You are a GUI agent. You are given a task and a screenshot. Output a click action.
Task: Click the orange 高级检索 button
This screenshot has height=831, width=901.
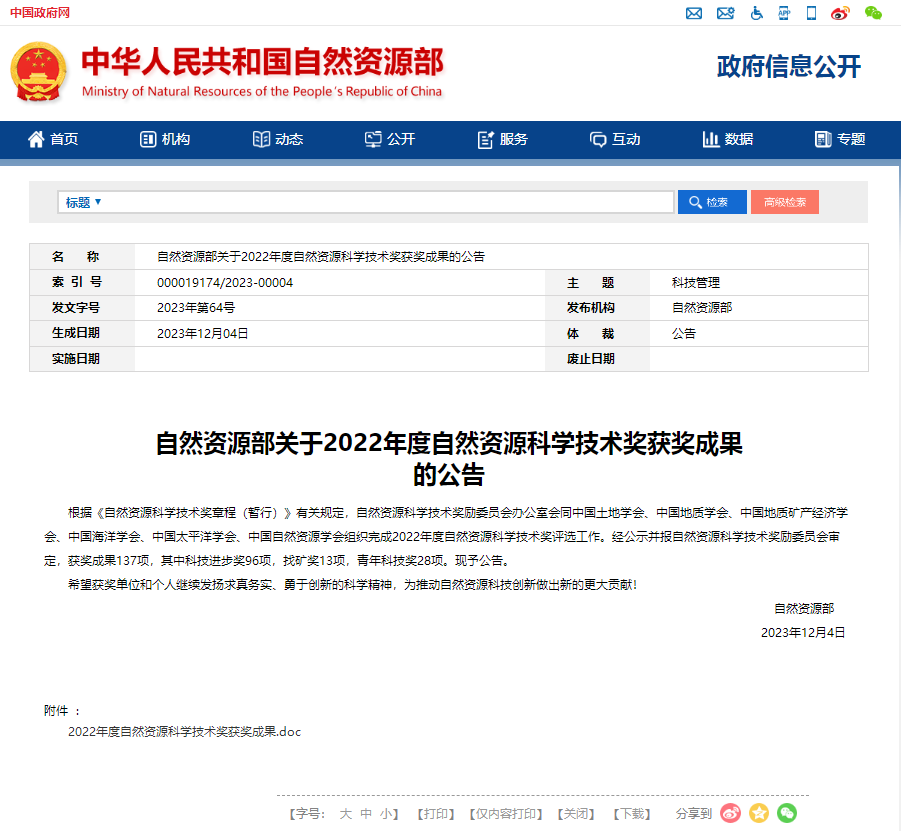point(784,202)
